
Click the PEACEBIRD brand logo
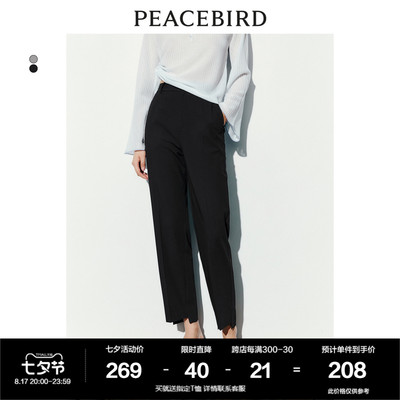200,18
